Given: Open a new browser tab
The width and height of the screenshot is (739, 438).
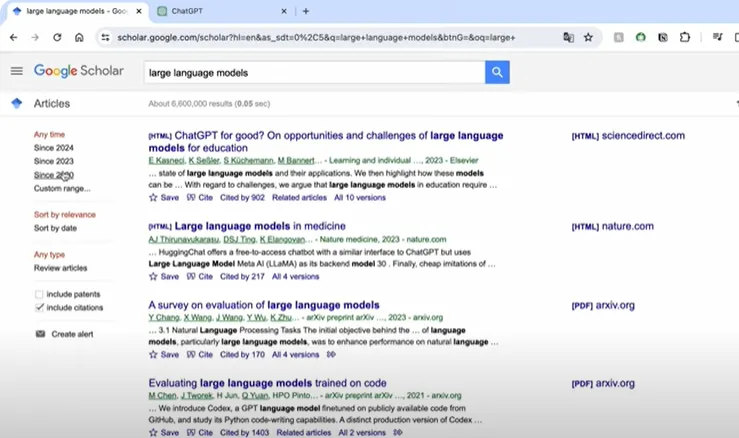Looking at the screenshot, I should 306,11.
